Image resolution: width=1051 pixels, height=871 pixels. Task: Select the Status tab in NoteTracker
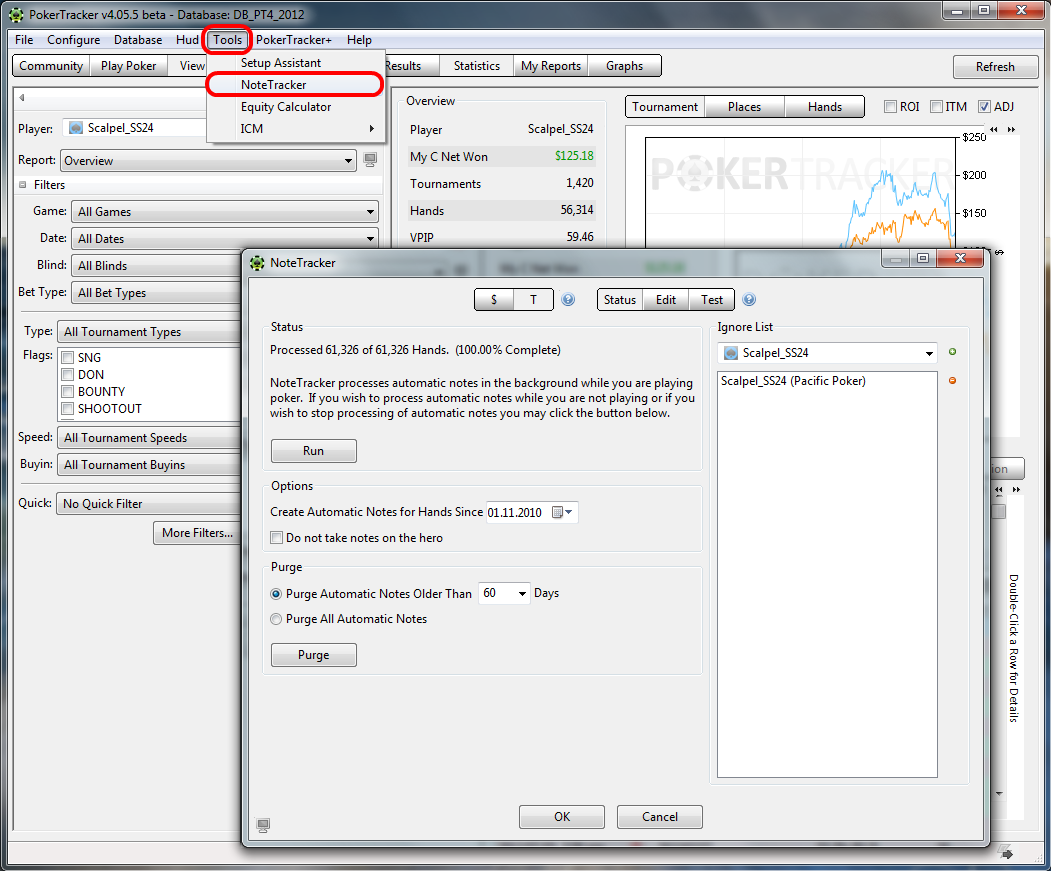pyautogui.click(x=620, y=300)
